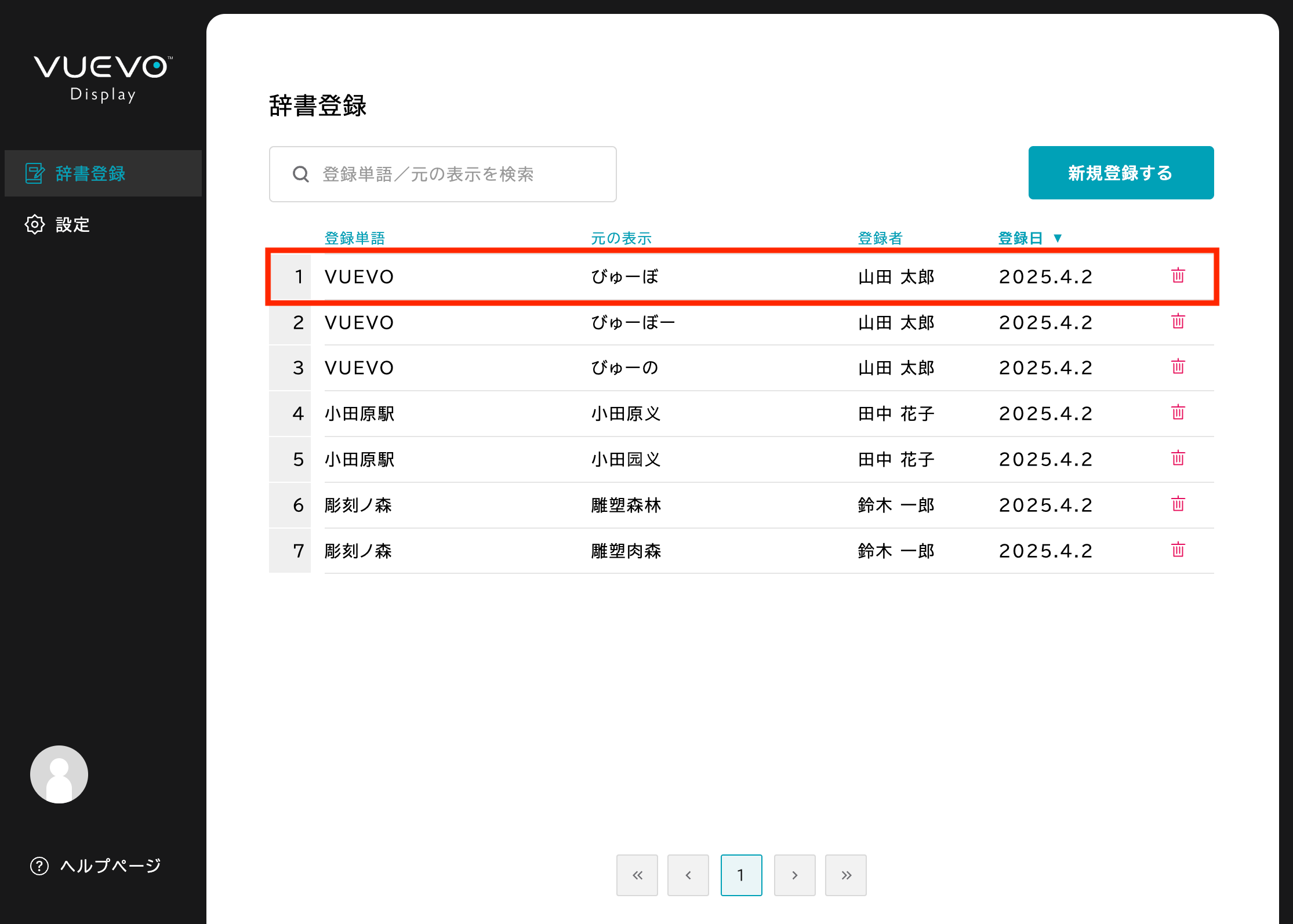
Task: Select page 1 in pagination
Action: (x=741, y=875)
